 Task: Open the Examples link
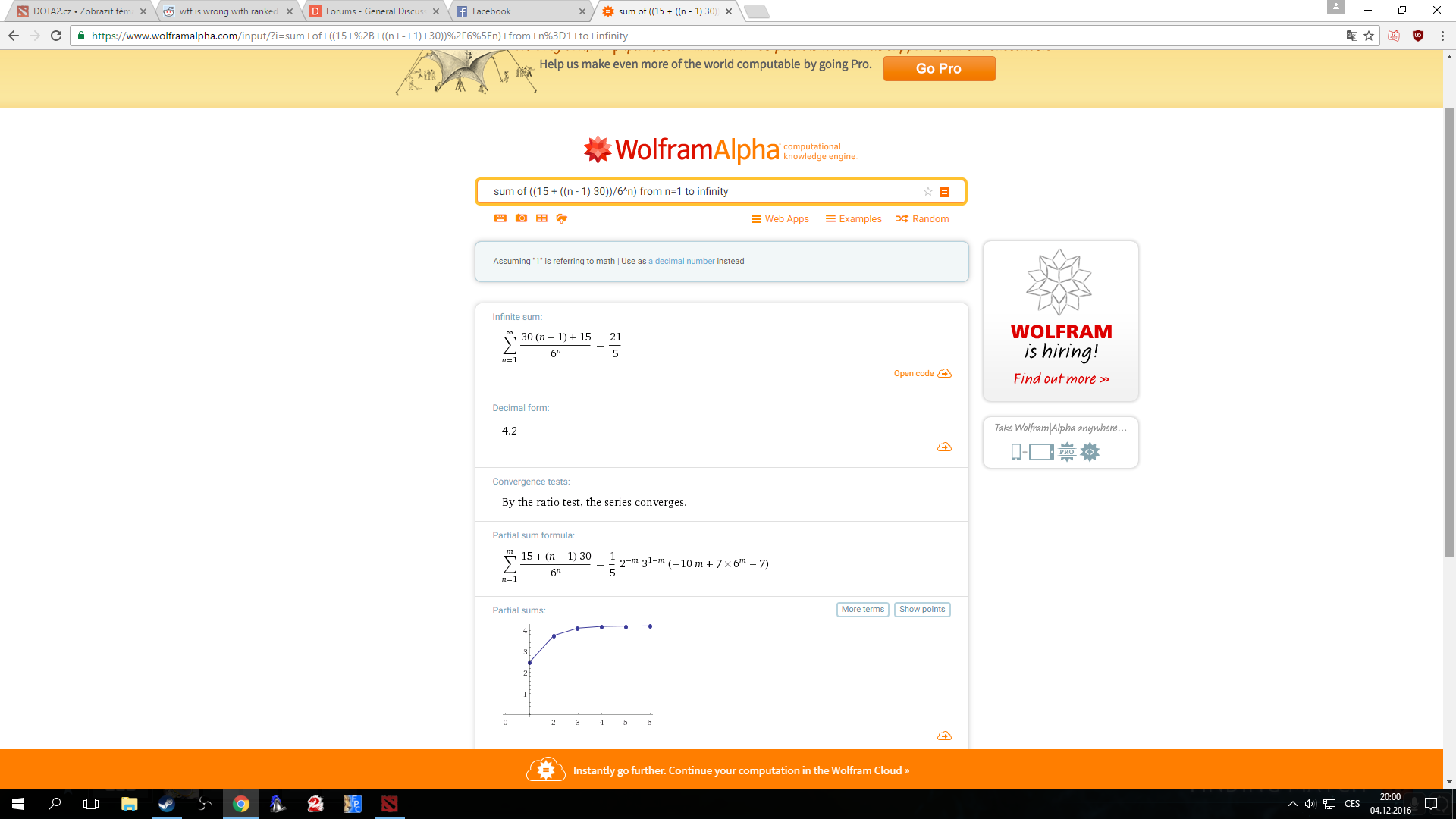[854, 219]
